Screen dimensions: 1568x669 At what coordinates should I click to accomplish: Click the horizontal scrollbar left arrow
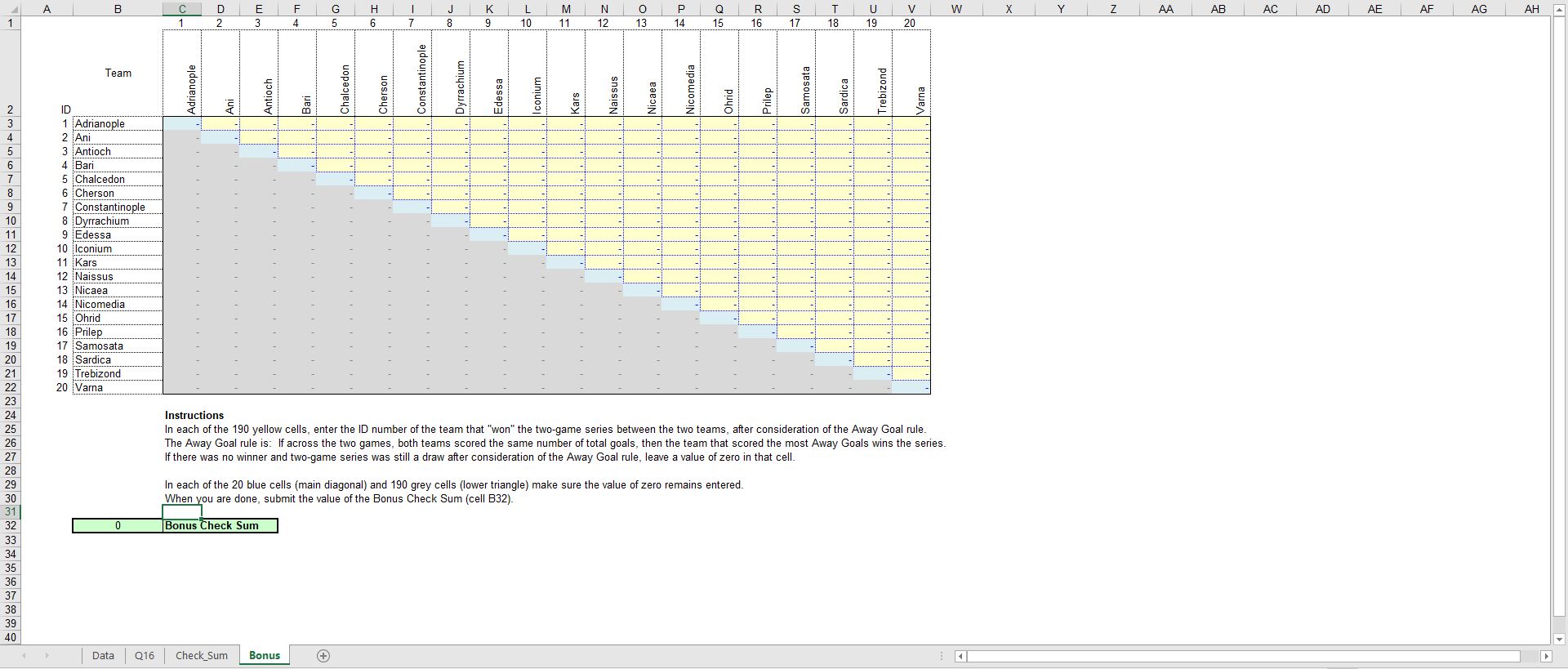[x=961, y=656]
